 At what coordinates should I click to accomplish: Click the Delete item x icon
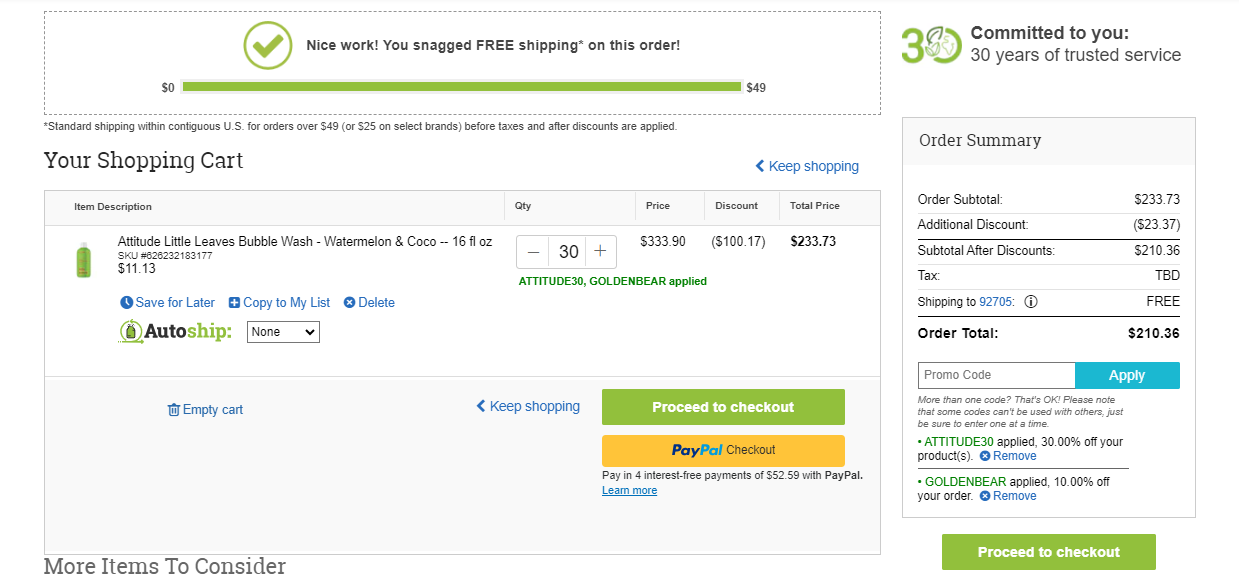pos(349,303)
